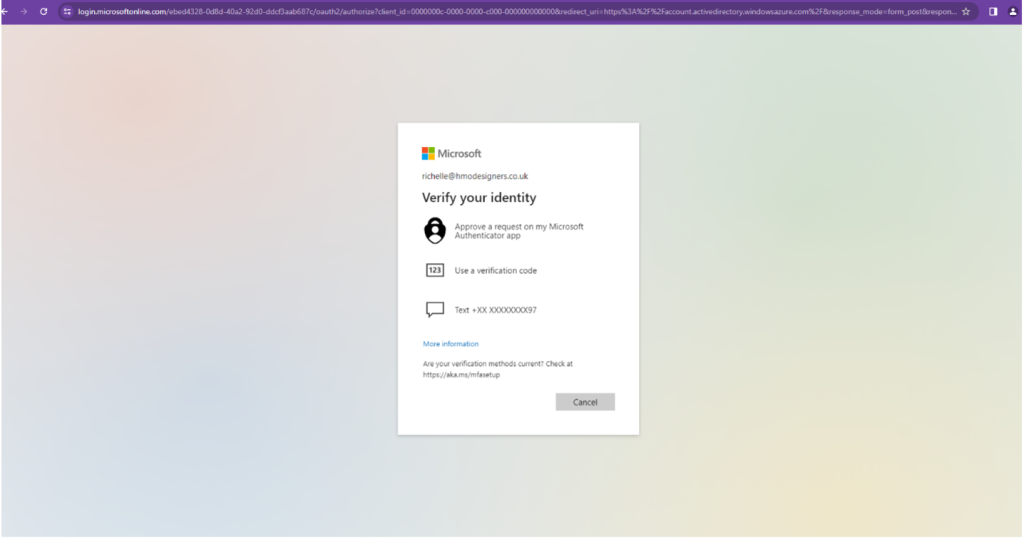Open site information icon beside the URL
This screenshot has height=540, width=1024.
click(x=67, y=11)
